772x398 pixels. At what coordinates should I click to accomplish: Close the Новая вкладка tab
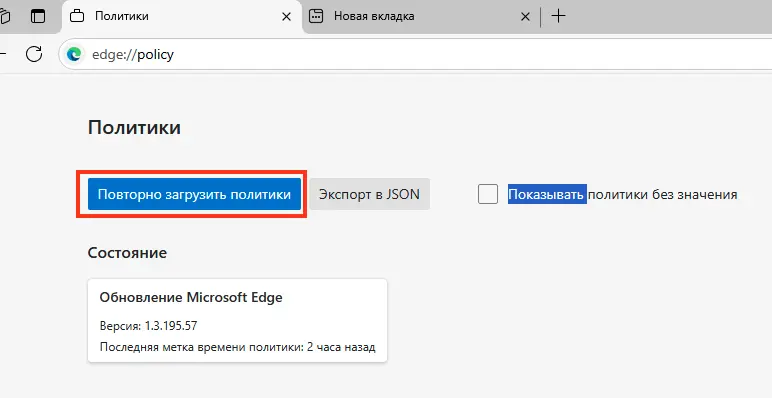tap(525, 17)
